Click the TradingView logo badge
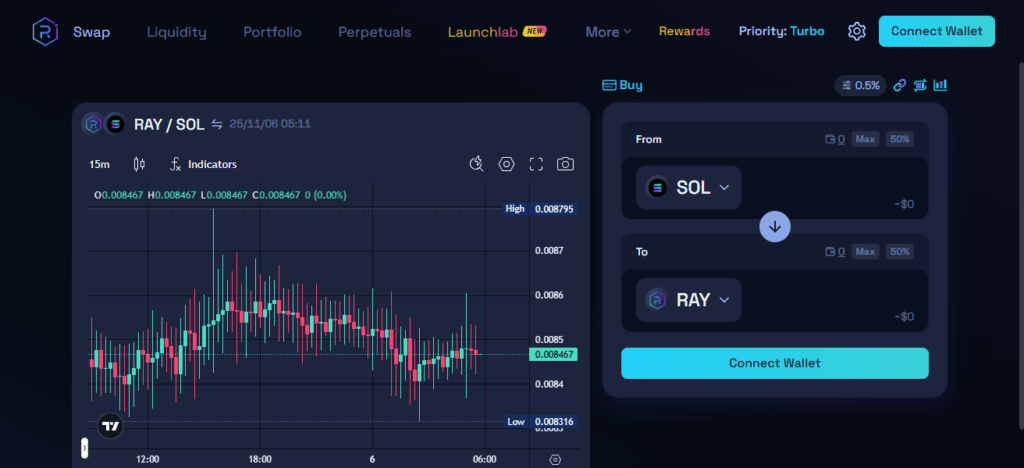This screenshot has width=1024, height=468. click(111, 425)
